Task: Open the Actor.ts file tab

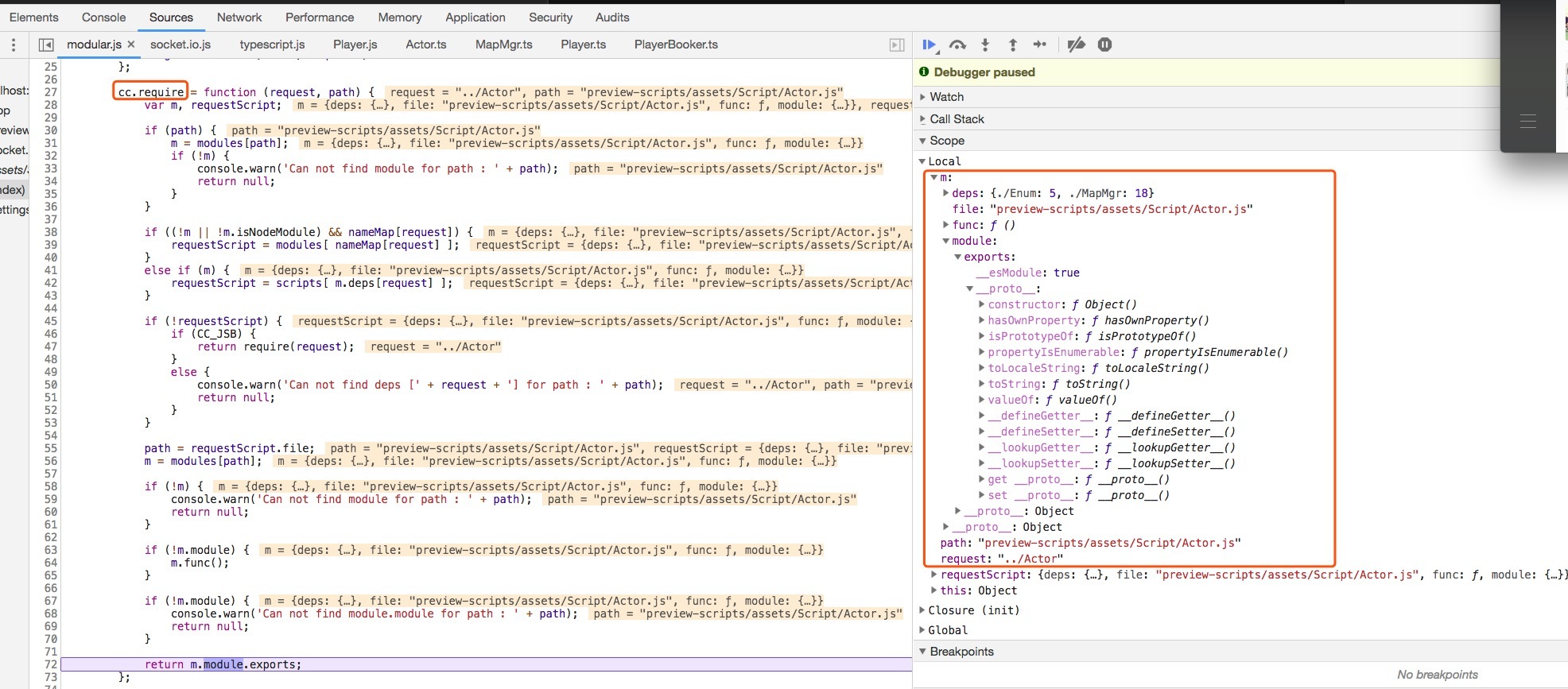Action: point(425,45)
